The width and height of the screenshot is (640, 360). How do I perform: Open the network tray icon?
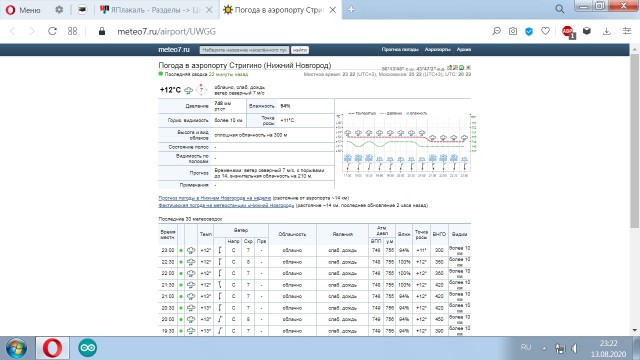(x=560, y=348)
